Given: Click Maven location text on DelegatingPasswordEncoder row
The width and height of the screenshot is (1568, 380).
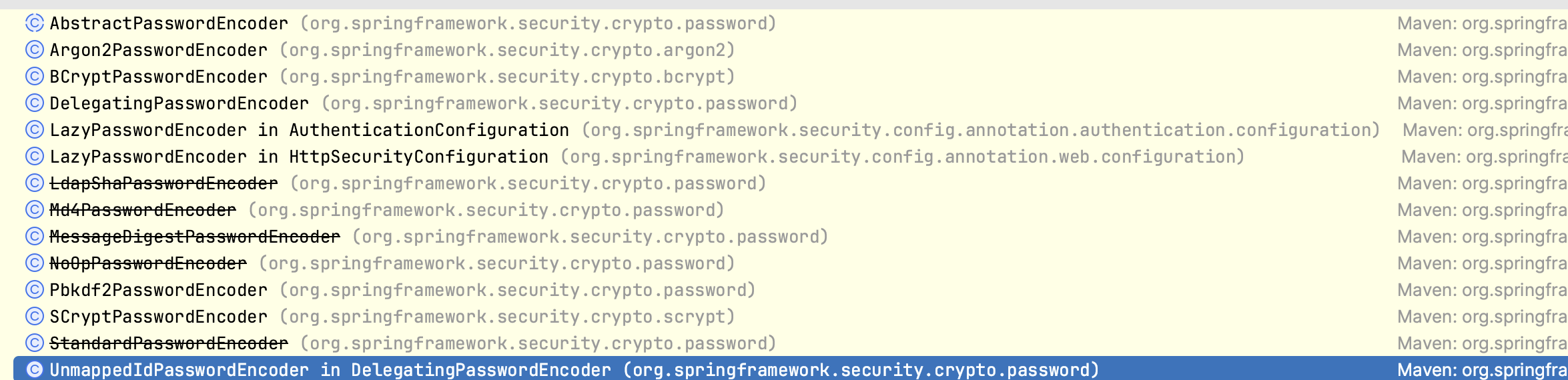Looking at the screenshot, I should [1482, 103].
